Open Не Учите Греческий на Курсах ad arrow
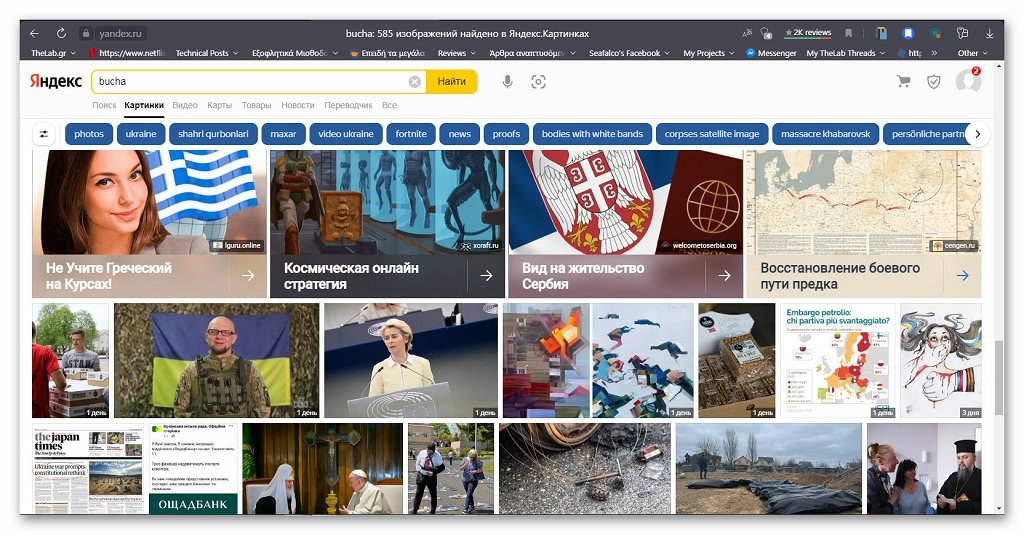The width and height of the screenshot is (1024, 535). pyautogui.click(x=248, y=276)
